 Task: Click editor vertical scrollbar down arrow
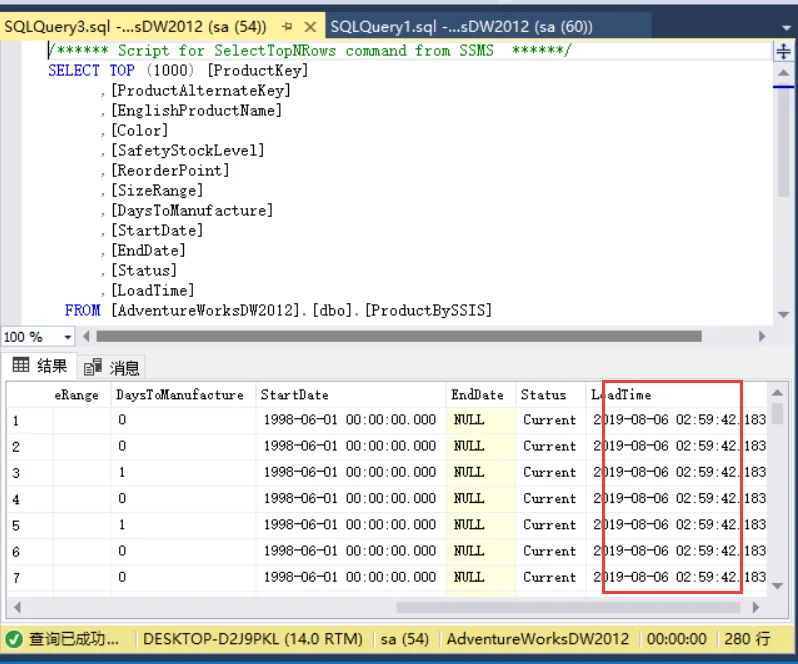[x=783, y=314]
